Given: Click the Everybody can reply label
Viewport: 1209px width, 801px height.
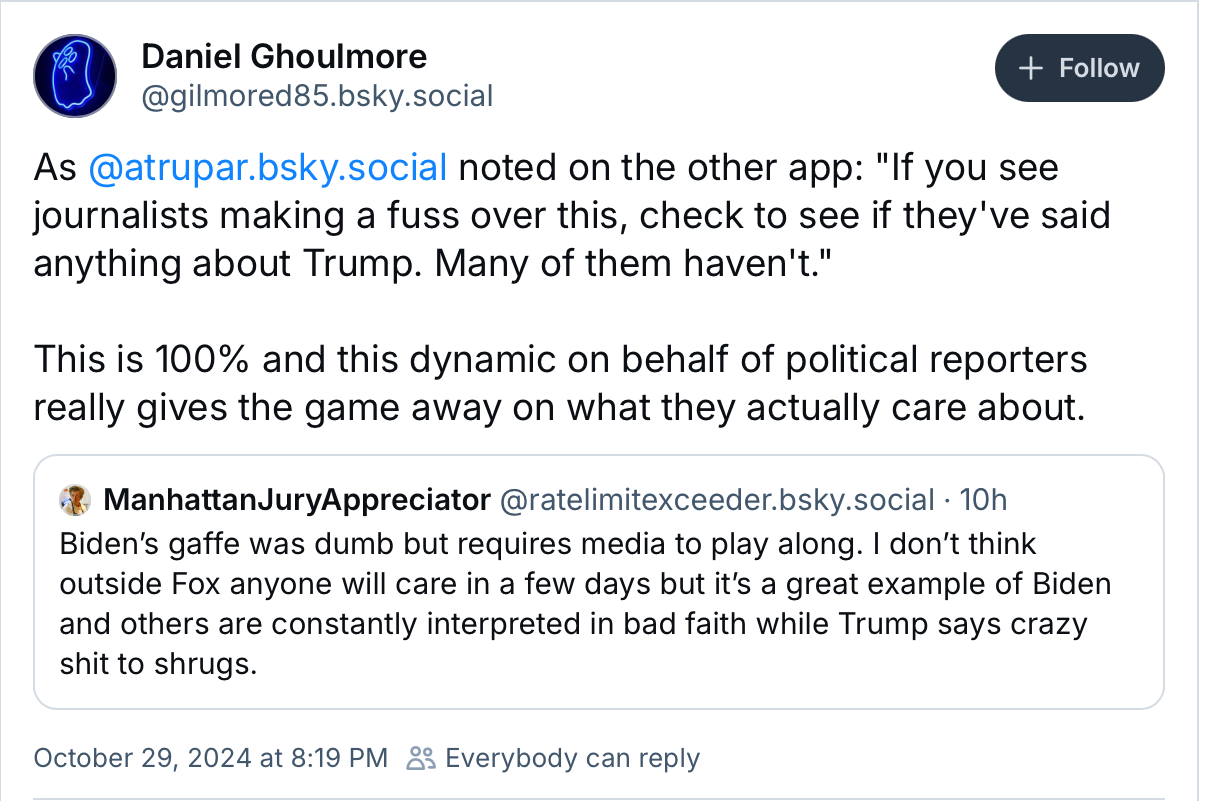Looking at the screenshot, I should tap(572, 758).
